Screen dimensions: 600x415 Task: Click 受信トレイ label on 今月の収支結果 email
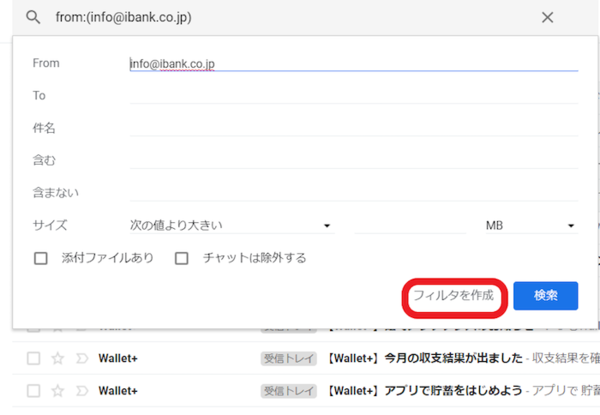[x=289, y=358]
